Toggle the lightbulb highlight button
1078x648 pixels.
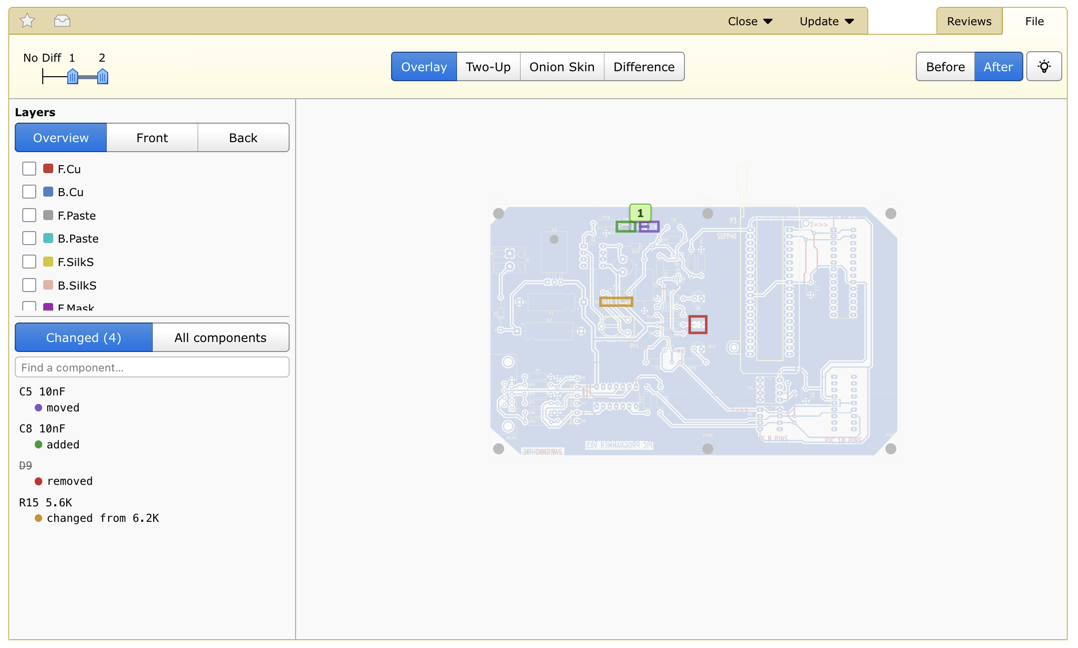(x=1044, y=67)
